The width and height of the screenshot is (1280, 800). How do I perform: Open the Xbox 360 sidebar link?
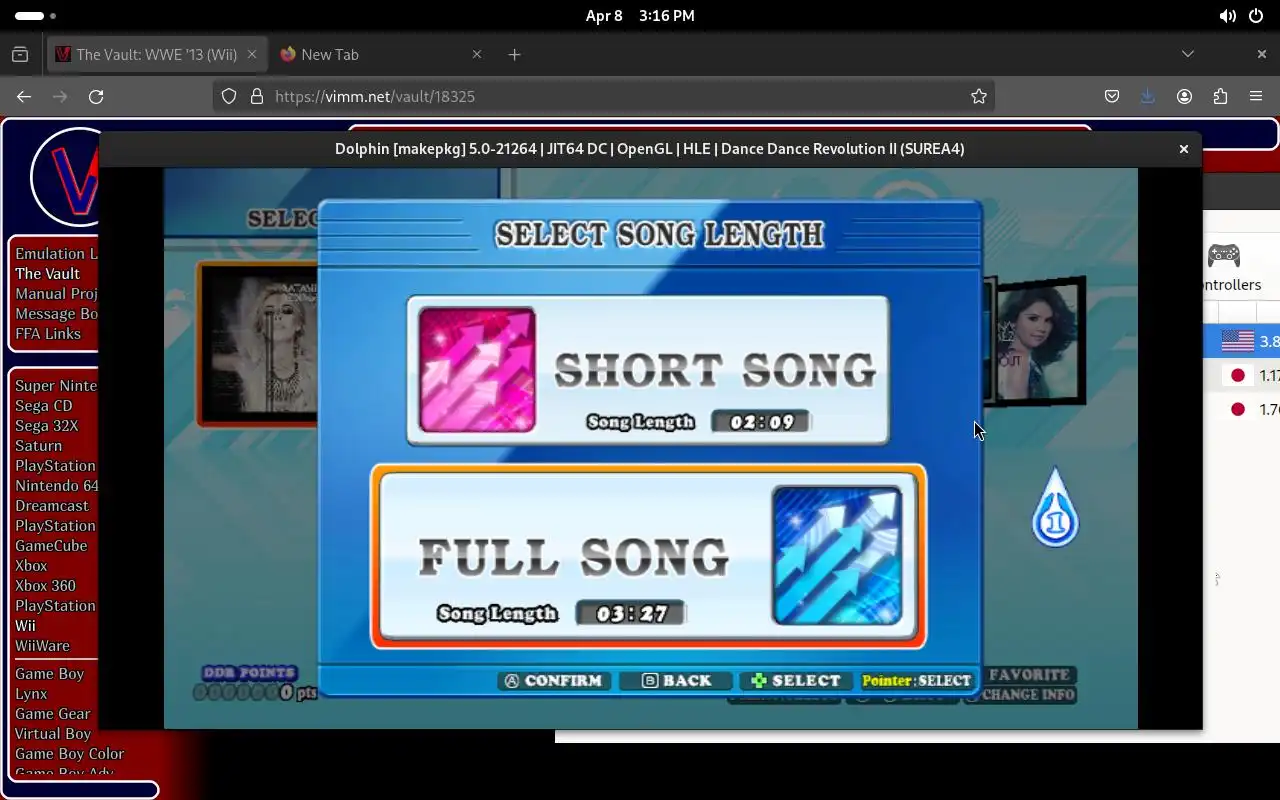[45, 585]
